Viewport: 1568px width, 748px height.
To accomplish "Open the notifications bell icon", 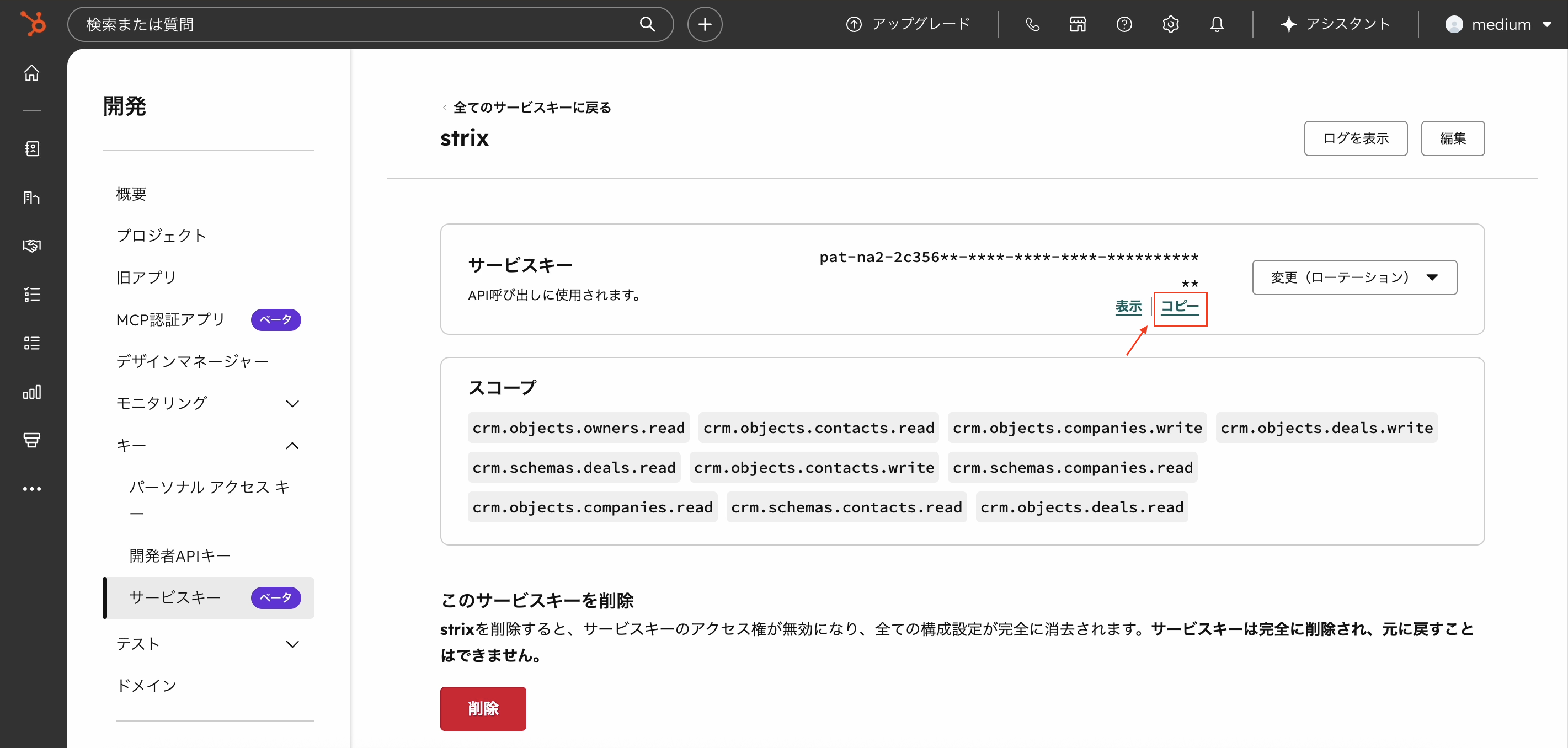I will (x=1216, y=24).
